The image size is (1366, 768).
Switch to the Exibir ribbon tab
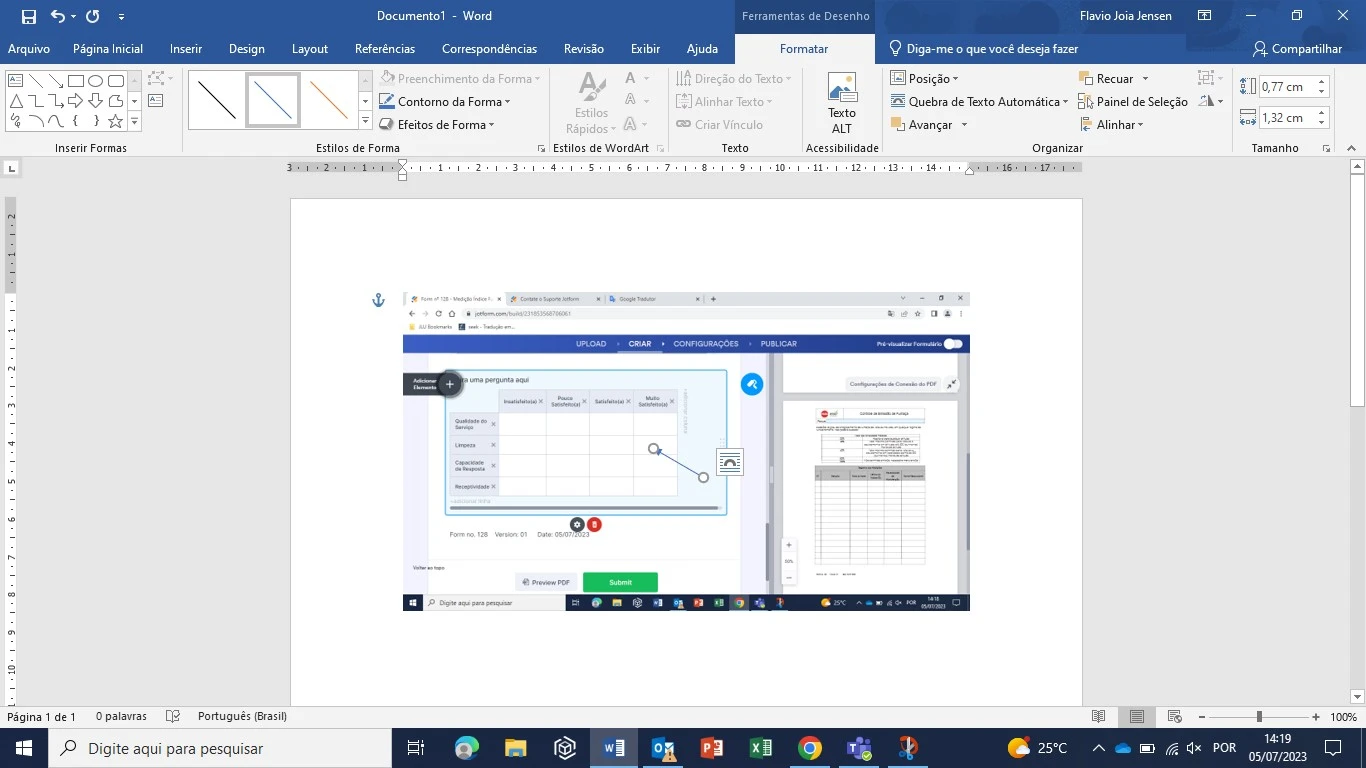(x=645, y=48)
